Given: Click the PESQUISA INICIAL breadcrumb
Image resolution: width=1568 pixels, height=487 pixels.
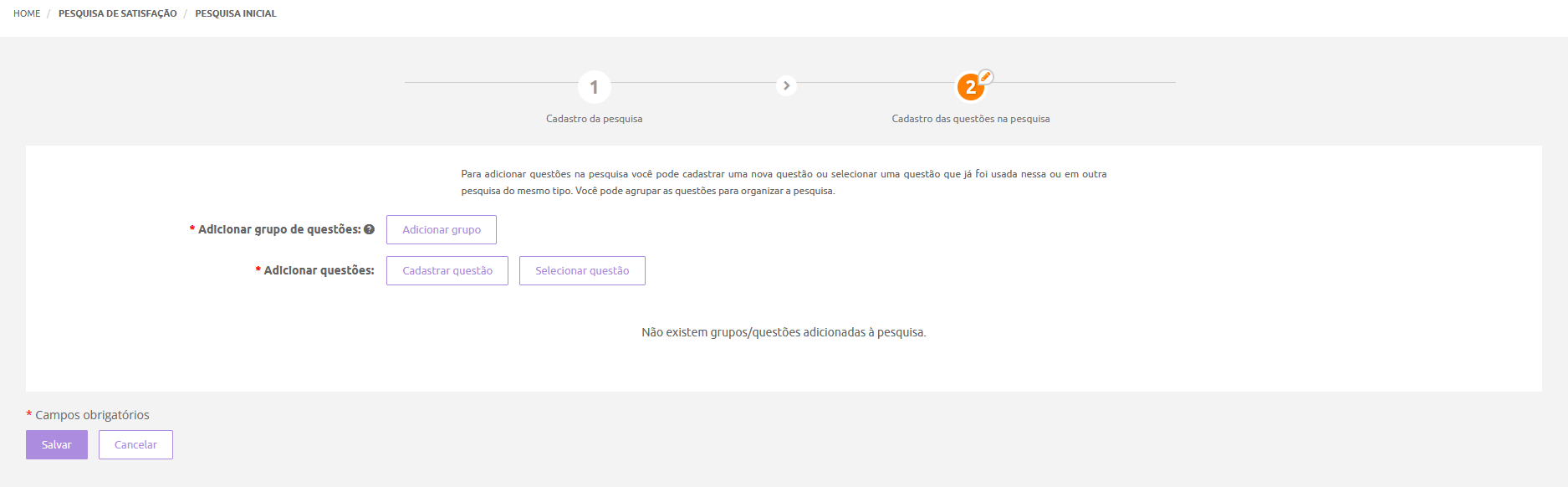Looking at the screenshot, I should coord(235,13).
